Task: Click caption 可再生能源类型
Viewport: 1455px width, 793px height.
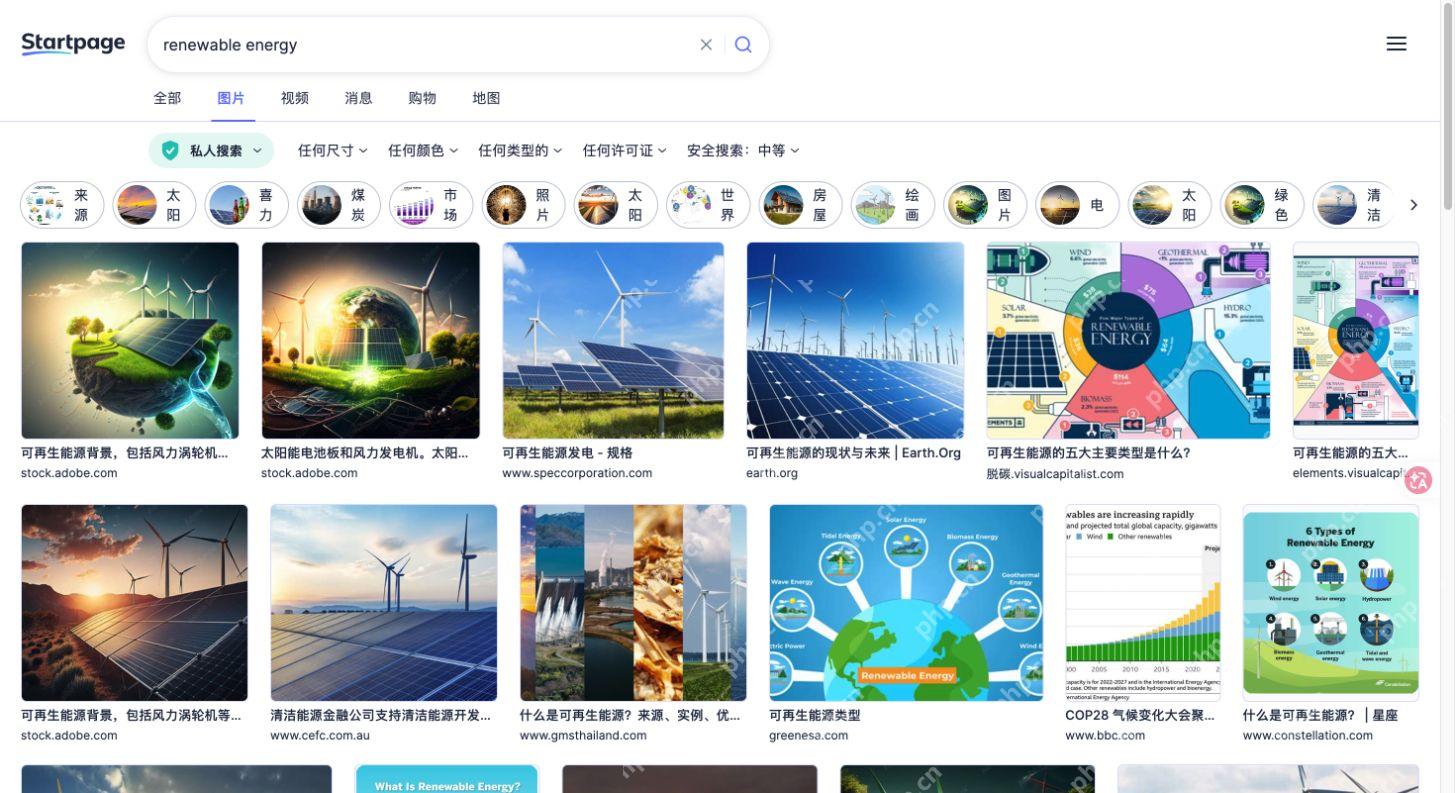Action: click(x=814, y=715)
